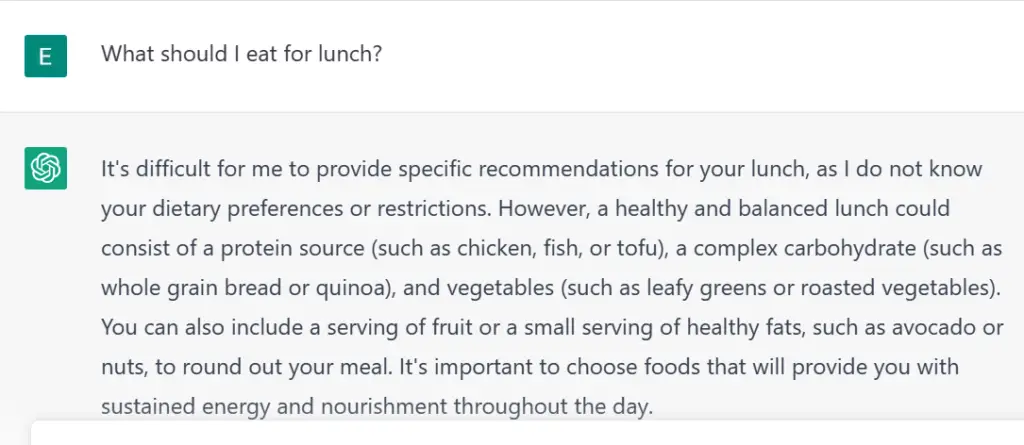Click the message input box at the bottom

point(528,433)
